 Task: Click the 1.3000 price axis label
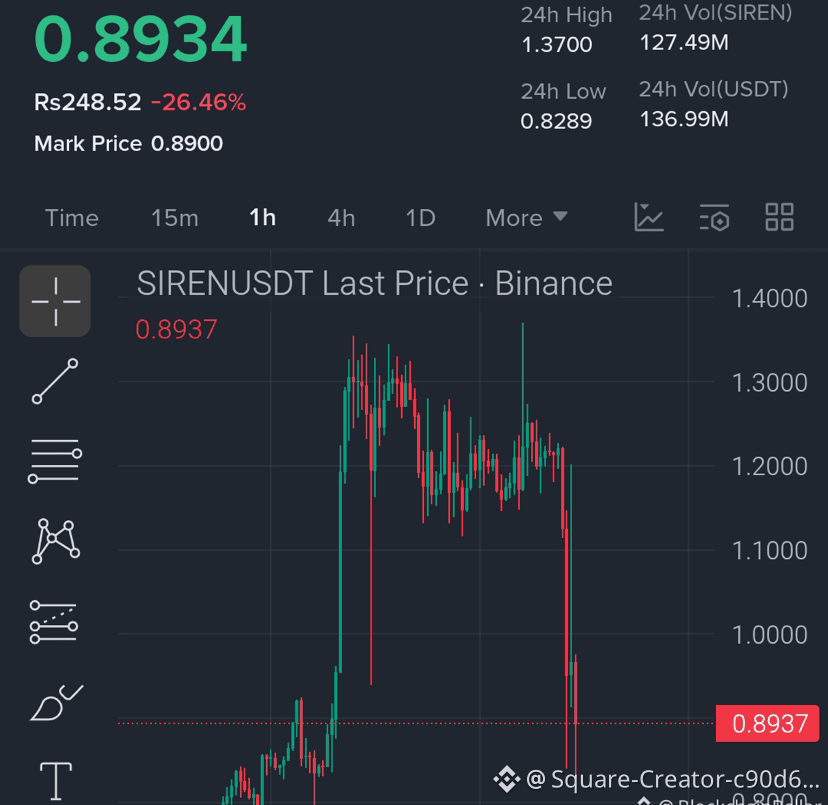coord(769,383)
